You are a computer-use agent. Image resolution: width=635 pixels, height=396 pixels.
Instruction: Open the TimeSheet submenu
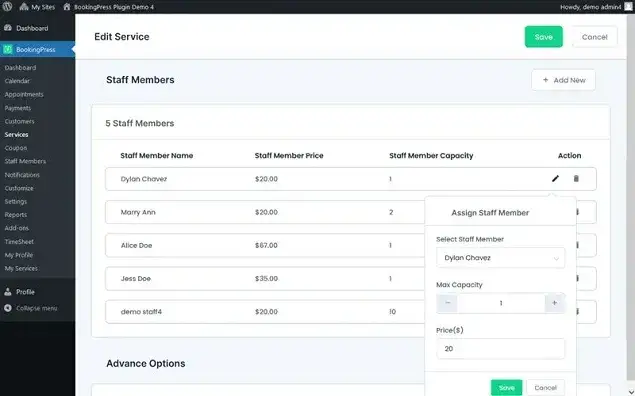click(19, 241)
